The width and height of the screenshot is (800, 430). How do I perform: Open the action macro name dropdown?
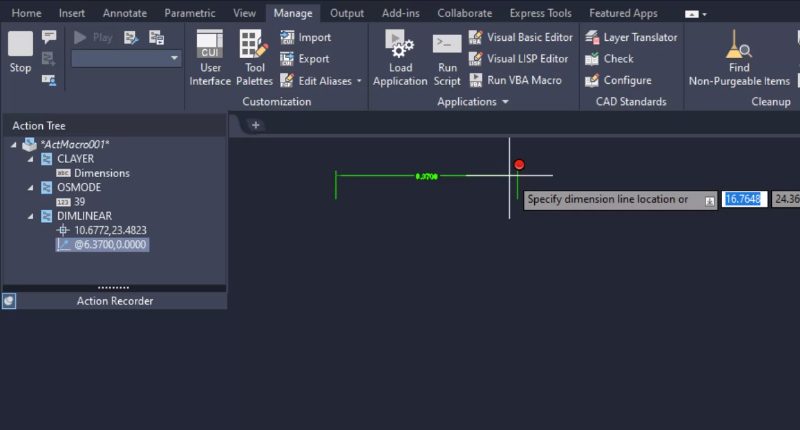pos(174,58)
